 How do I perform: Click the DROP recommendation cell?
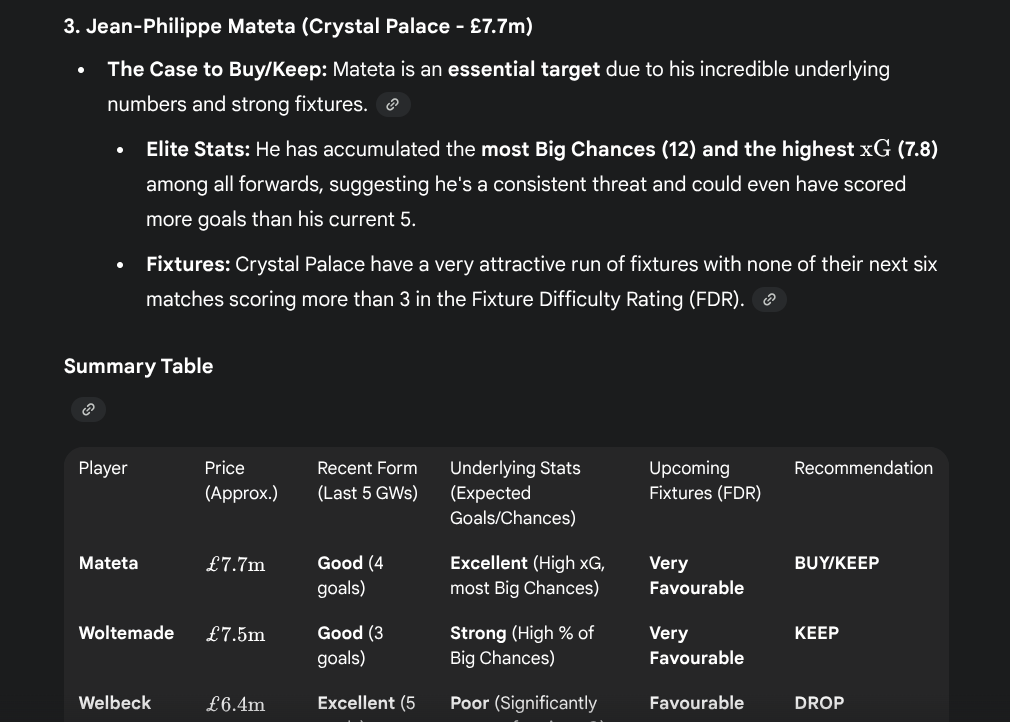(x=819, y=703)
